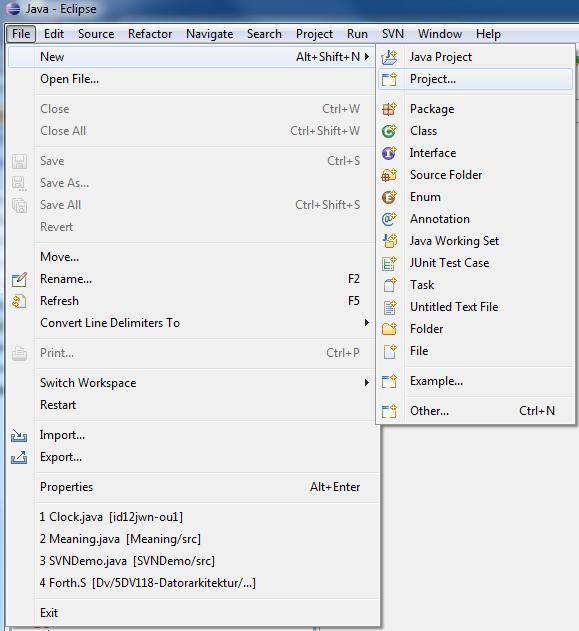Screen dimensions: 579x631
Task: Click the purple Interface icon
Action: click(x=389, y=153)
